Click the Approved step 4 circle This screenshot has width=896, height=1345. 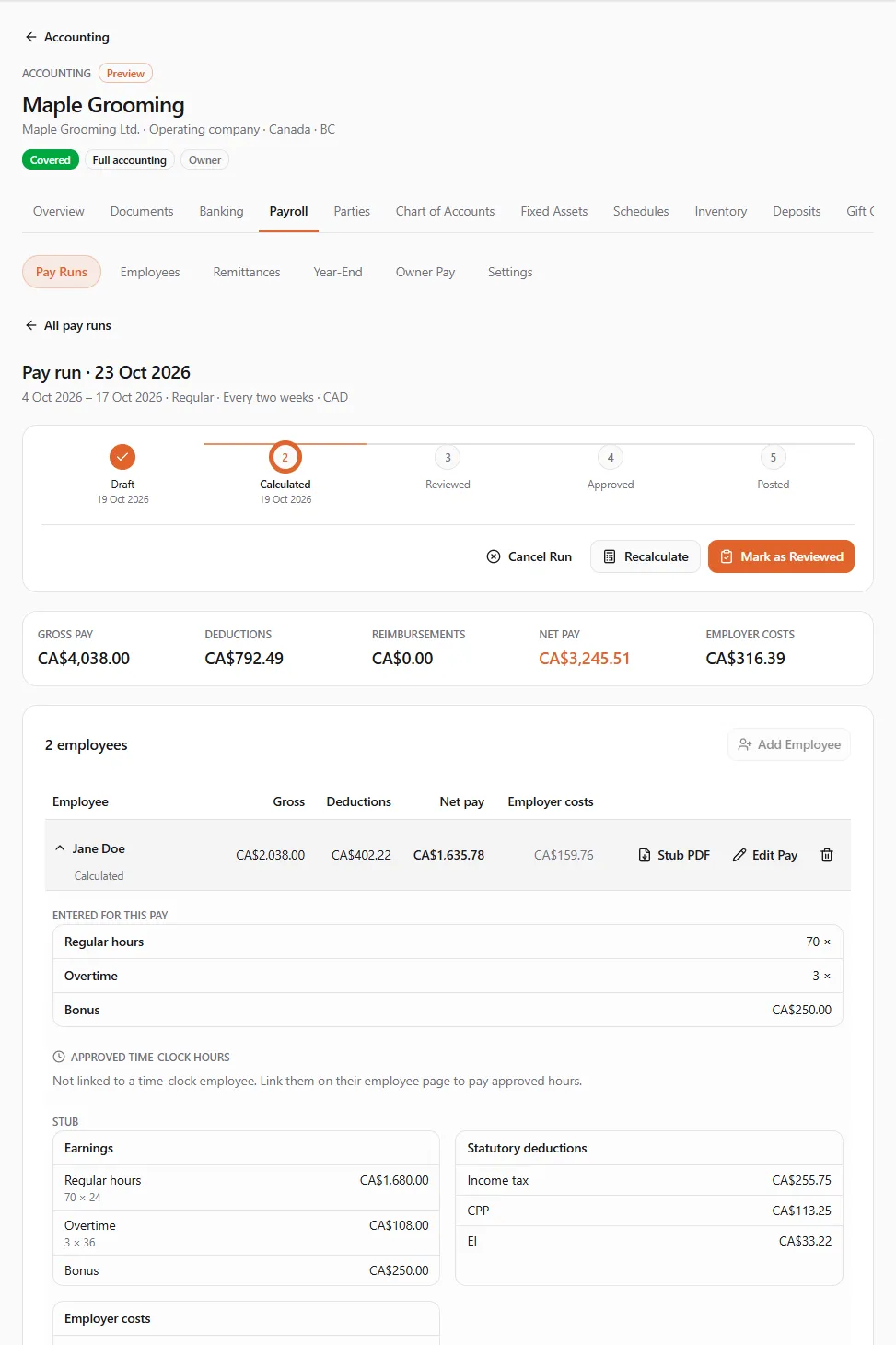611,457
